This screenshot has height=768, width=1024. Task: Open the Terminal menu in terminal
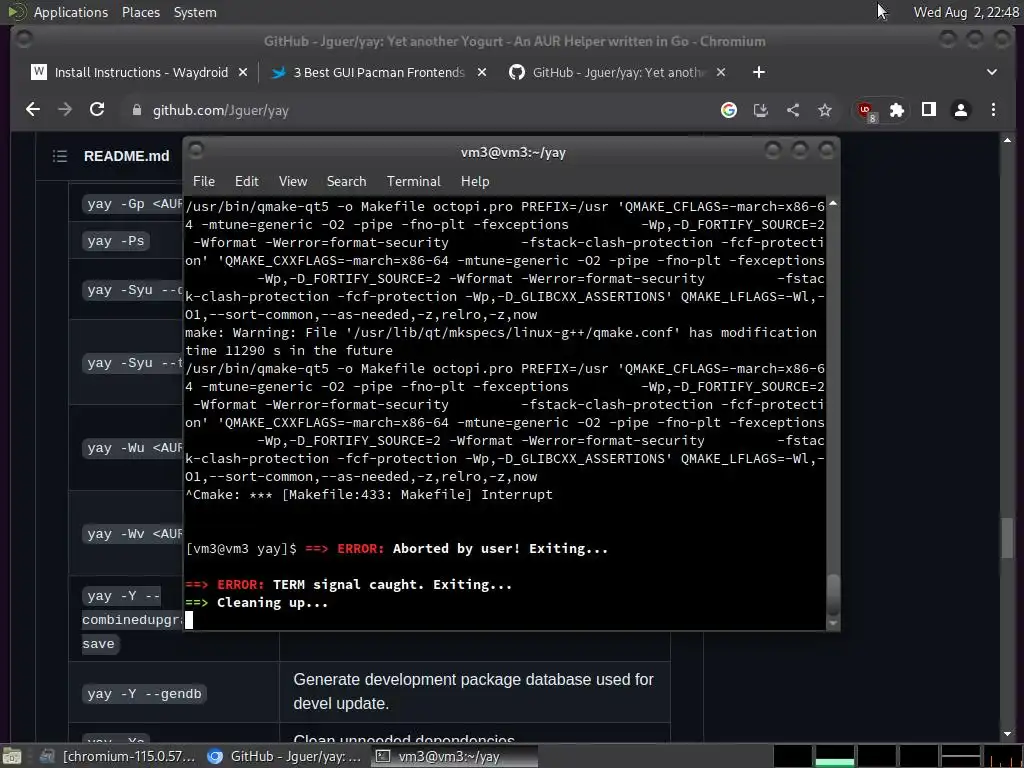[413, 182]
